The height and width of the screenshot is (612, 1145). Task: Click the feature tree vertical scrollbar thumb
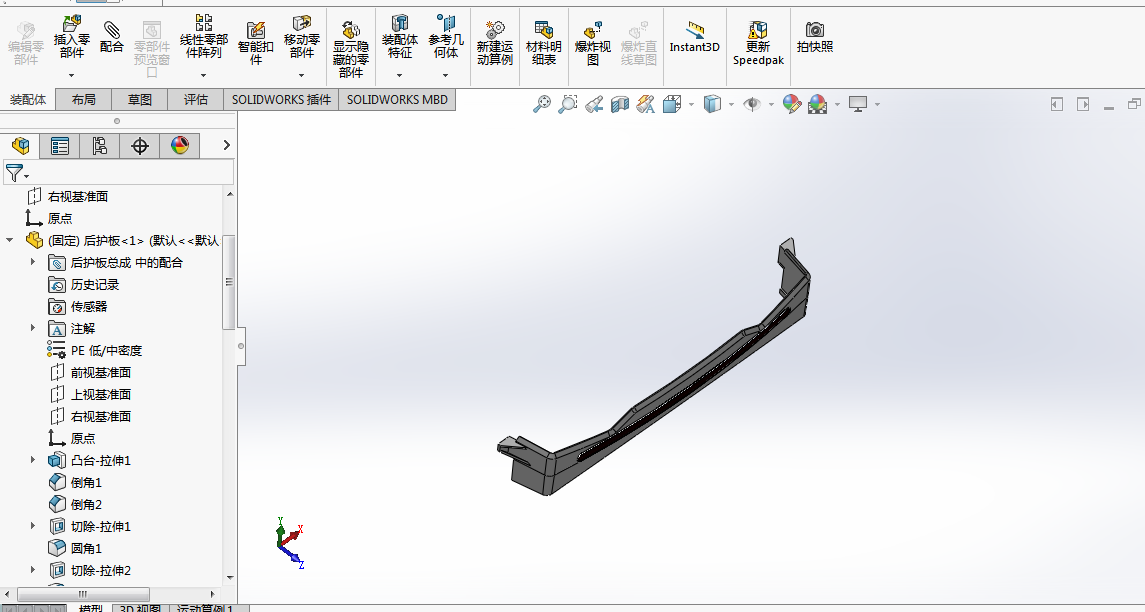(x=229, y=282)
